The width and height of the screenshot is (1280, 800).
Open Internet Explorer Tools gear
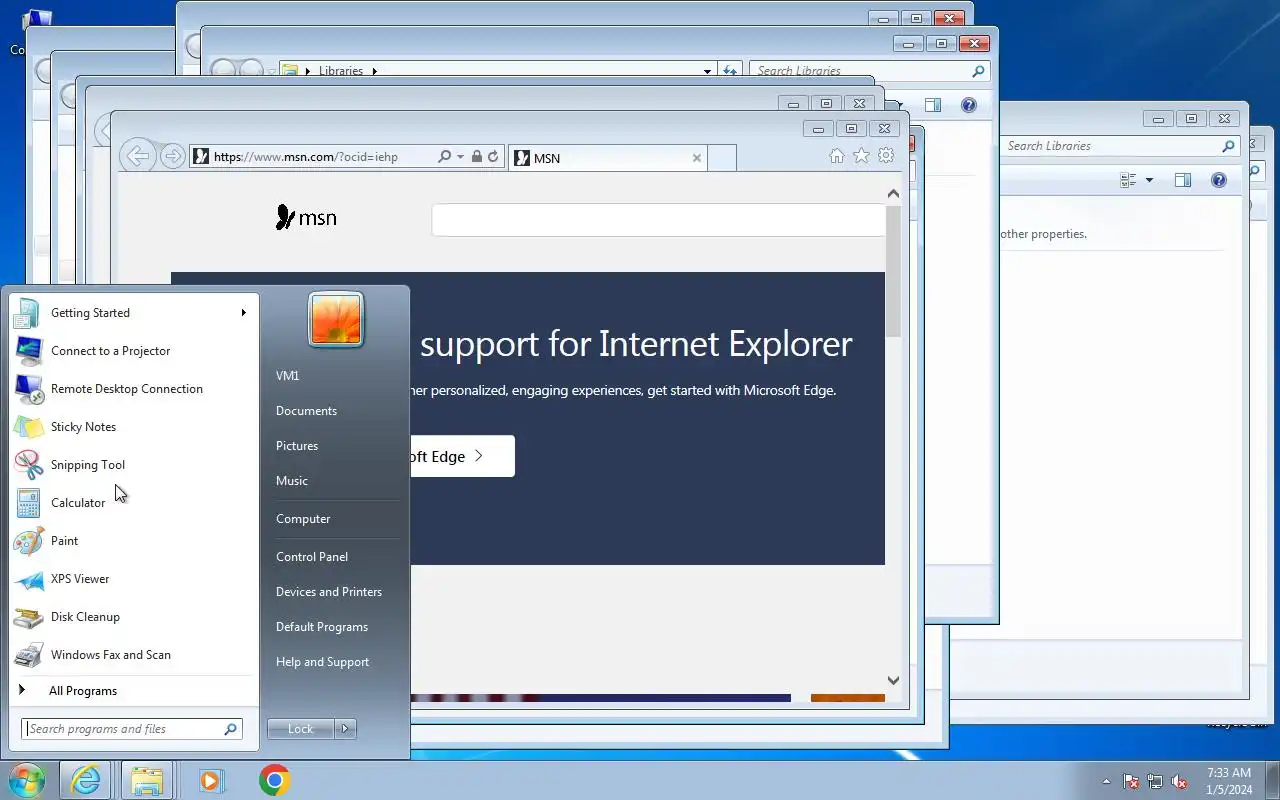coord(886,156)
